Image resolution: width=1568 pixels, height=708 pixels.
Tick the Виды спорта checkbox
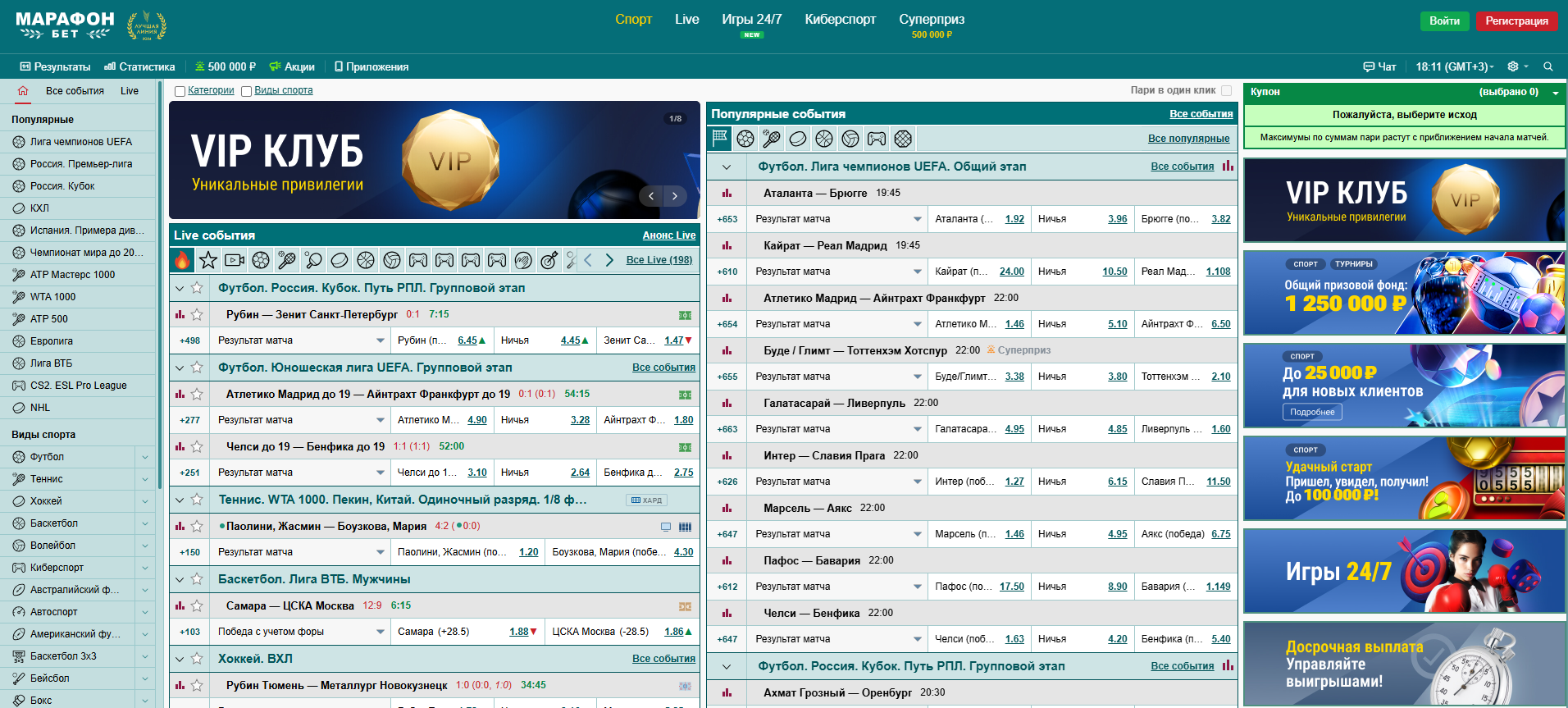pyautogui.click(x=246, y=91)
